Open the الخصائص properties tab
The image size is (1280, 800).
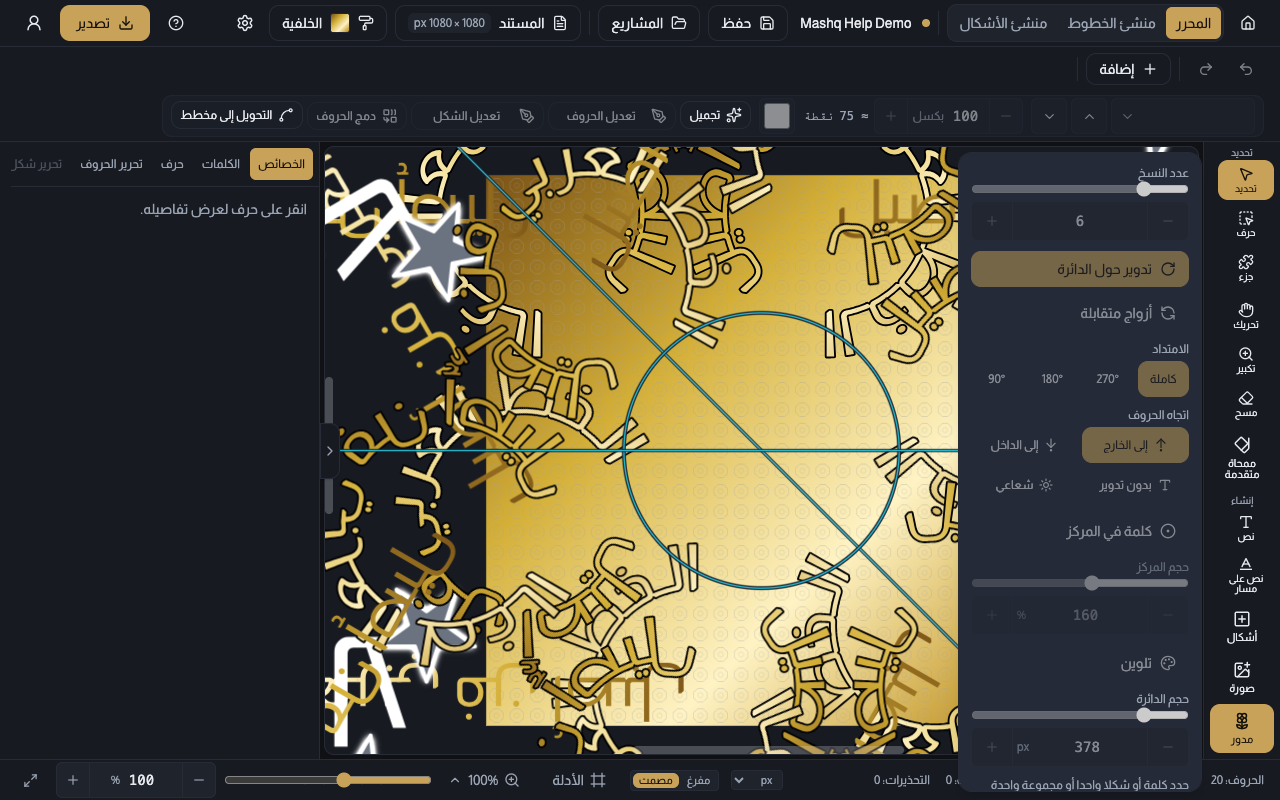(x=281, y=164)
